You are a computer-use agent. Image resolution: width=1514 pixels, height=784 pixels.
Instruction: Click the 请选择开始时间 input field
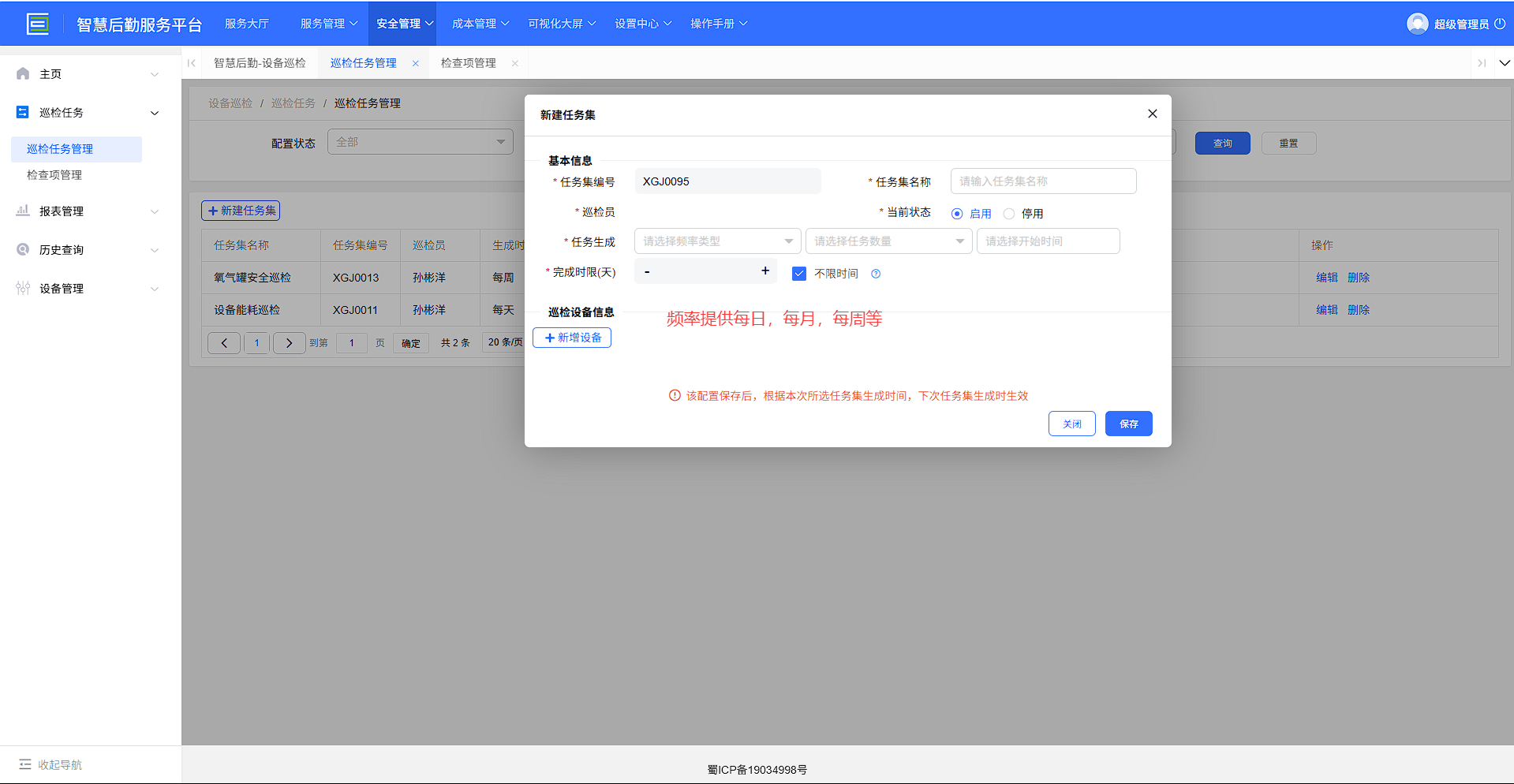[1049, 241]
